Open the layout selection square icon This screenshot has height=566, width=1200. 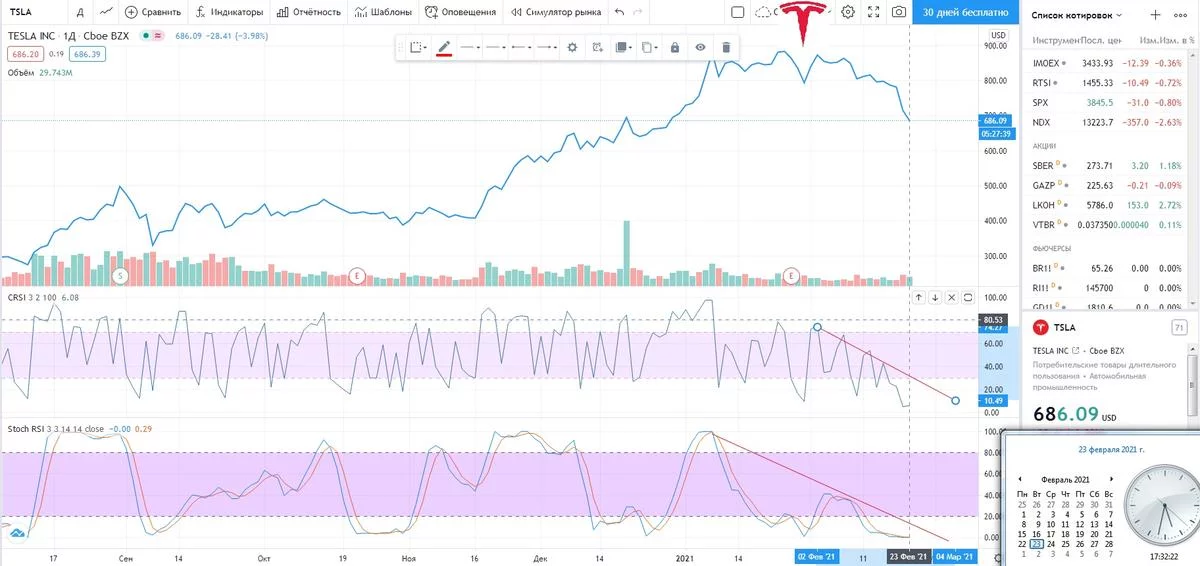(x=738, y=12)
